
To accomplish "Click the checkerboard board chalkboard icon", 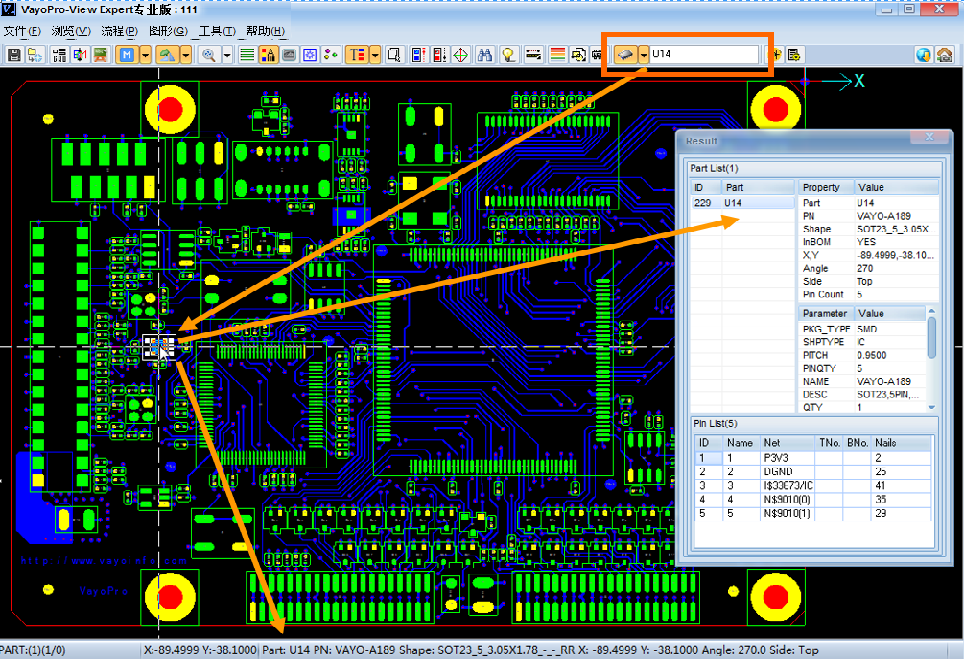I will (100, 55).
